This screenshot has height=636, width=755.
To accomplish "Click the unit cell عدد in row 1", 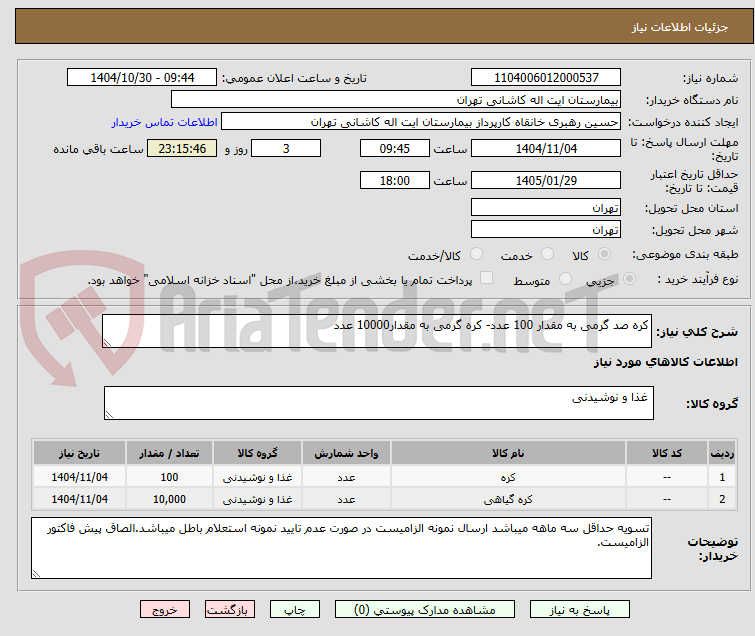I will [346, 477].
